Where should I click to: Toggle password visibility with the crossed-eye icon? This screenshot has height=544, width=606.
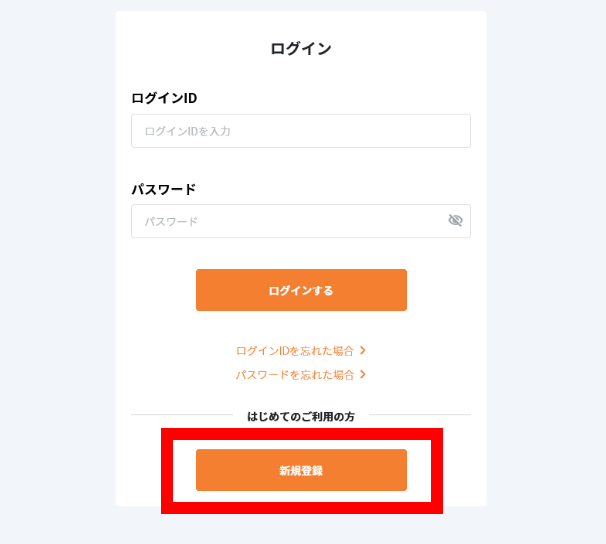[x=455, y=221]
